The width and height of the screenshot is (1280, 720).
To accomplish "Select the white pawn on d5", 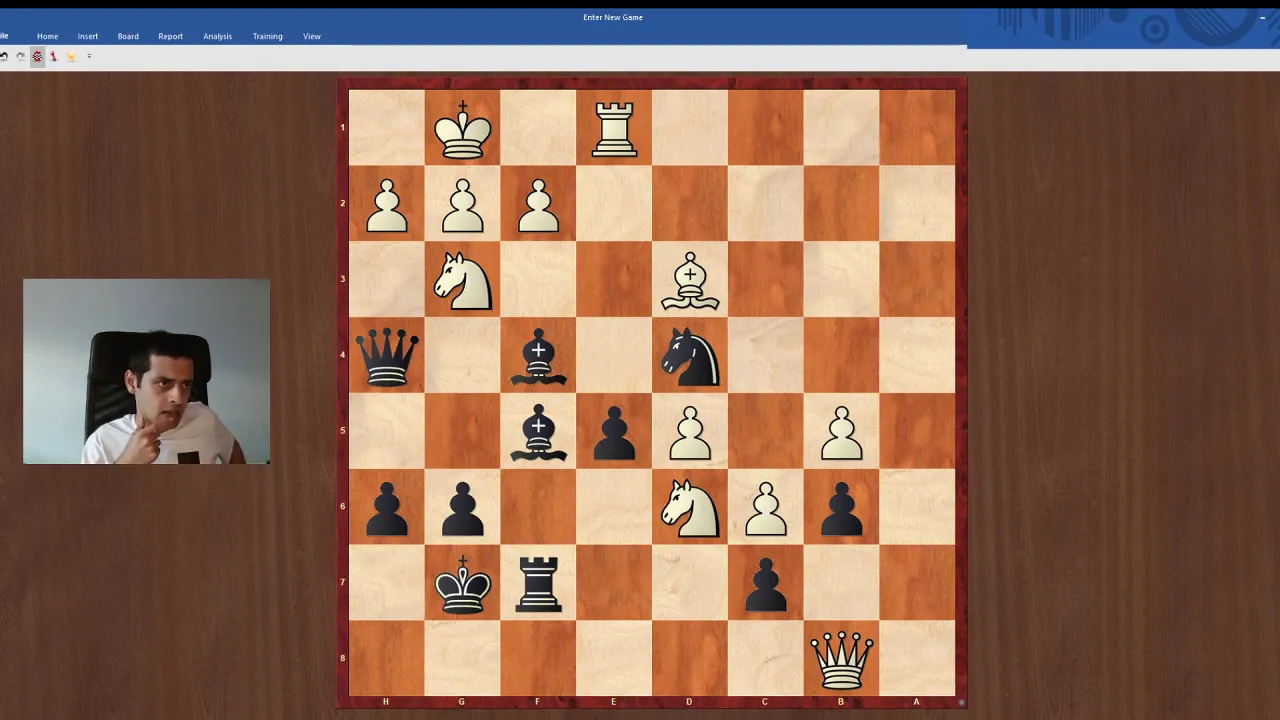I will (x=690, y=433).
